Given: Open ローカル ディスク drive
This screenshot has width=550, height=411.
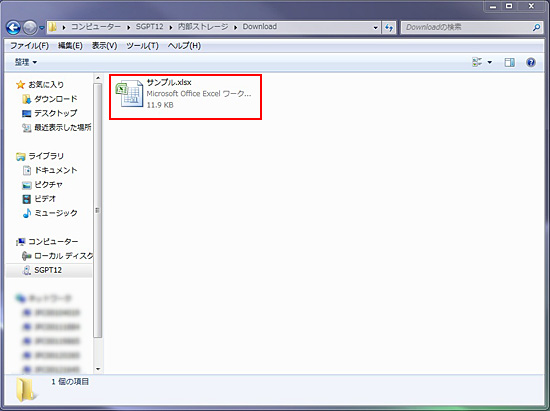Looking at the screenshot, I should (x=64, y=256).
